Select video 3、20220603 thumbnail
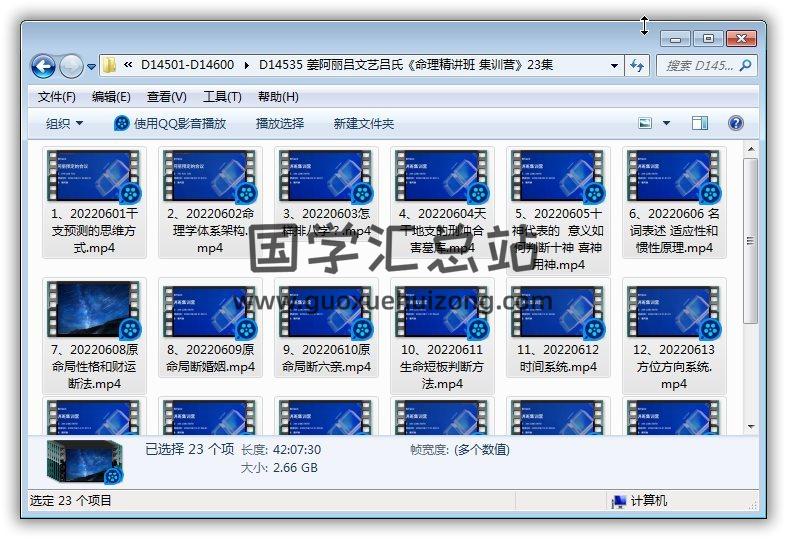Image resolution: width=787 pixels, height=539 pixels. pos(326,176)
